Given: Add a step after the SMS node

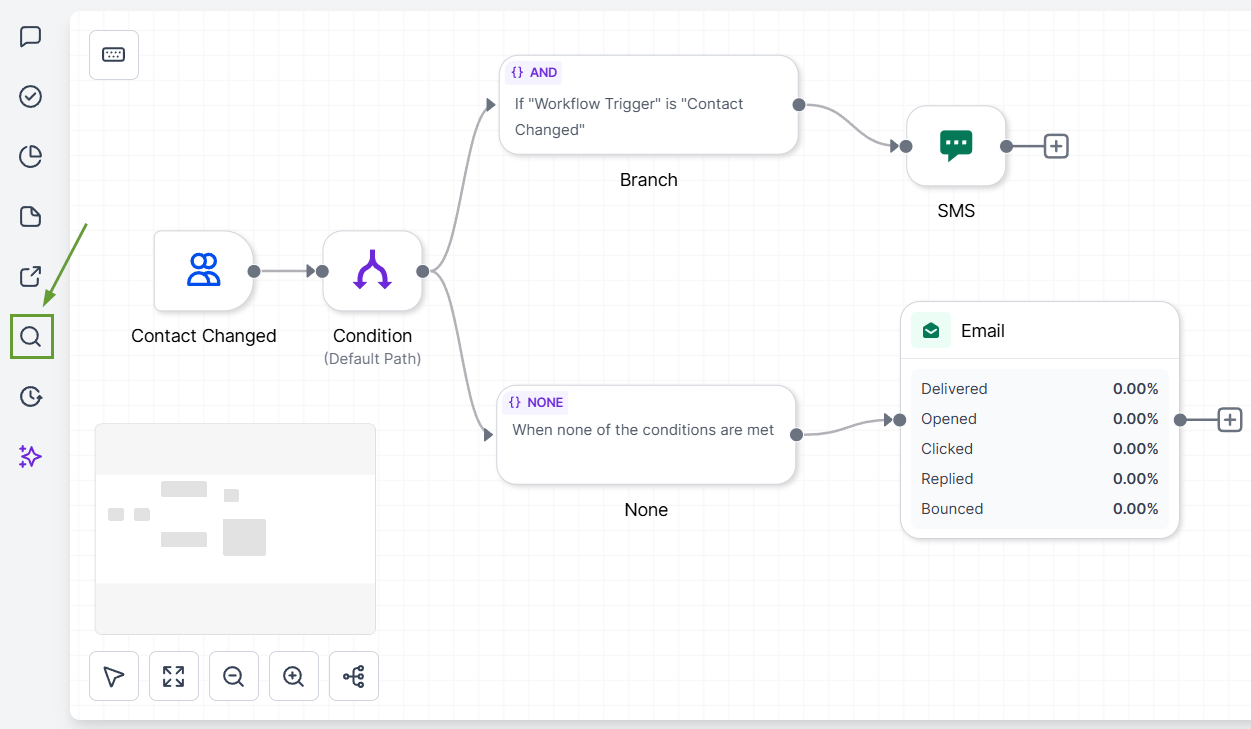Looking at the screenshot, I should point(1057,146).
